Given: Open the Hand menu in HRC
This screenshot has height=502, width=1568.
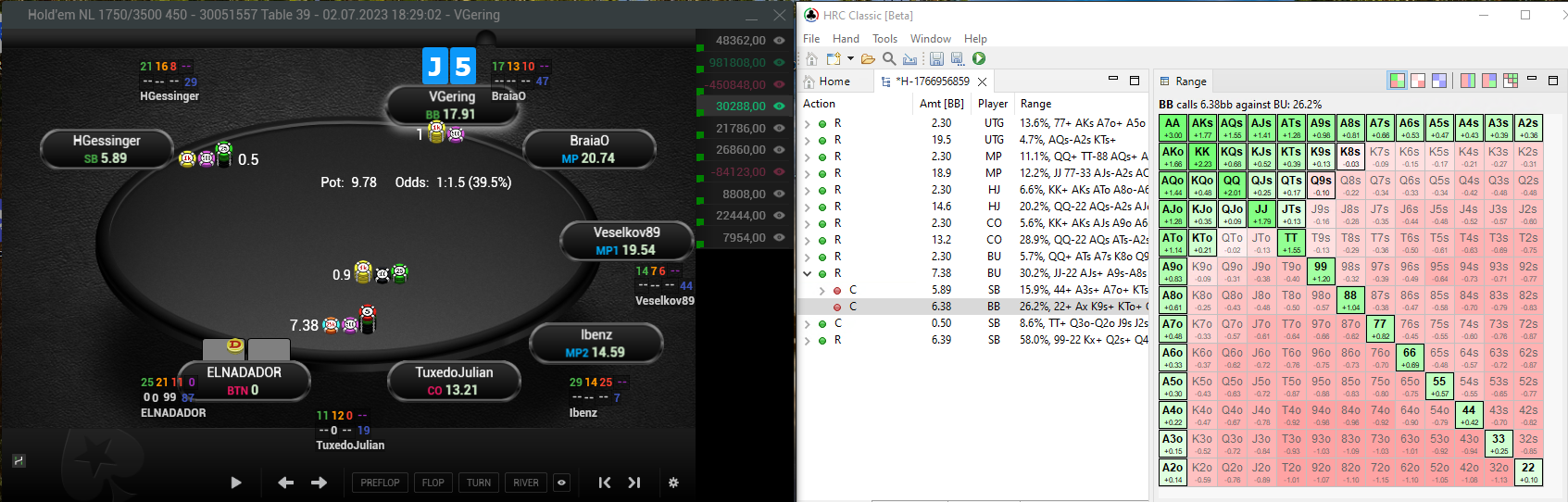Looking at the screenshot, I should (846, 39).
